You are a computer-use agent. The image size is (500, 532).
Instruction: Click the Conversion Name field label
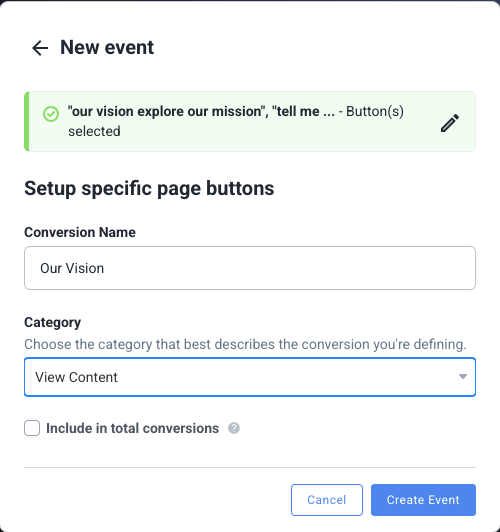pyautogui.click(x=80, y=232)
